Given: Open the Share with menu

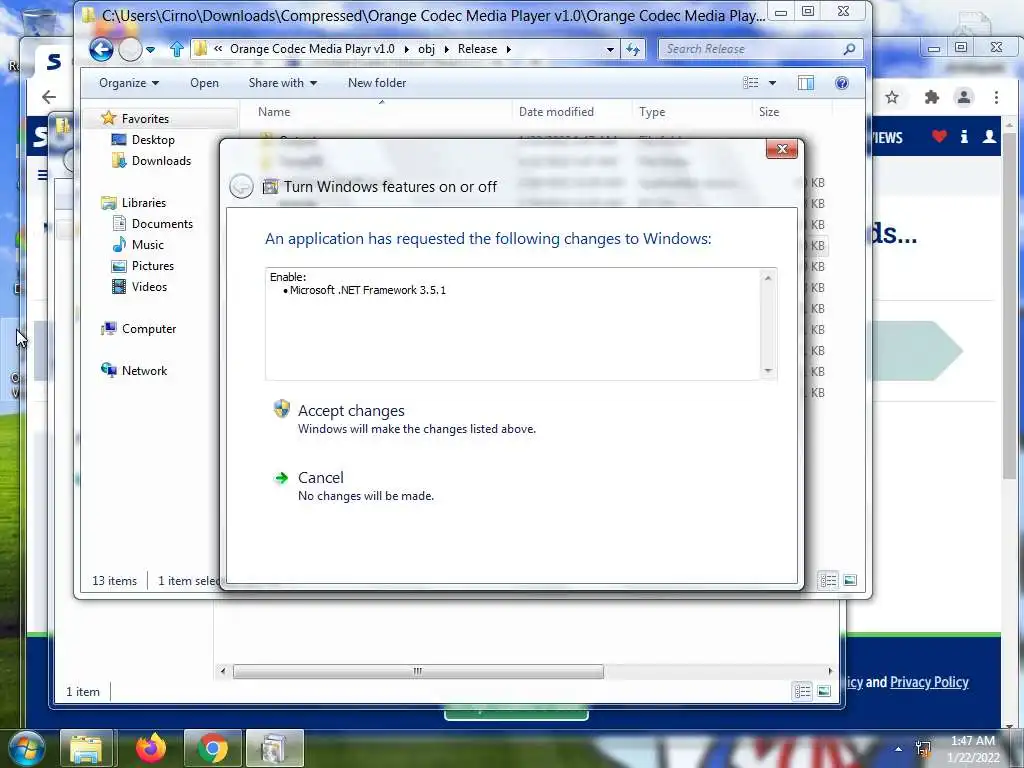Looking at the screenshot, I should (x=283, y=83).
